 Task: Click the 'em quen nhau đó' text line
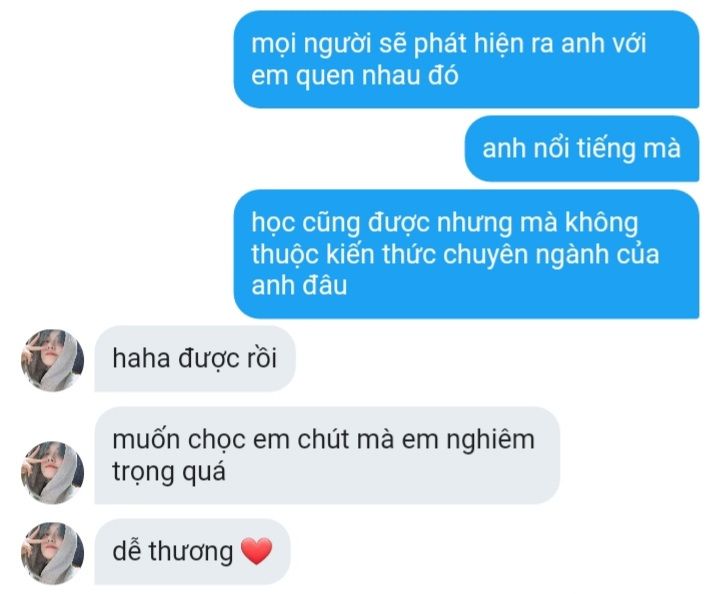[x=354, y=76]
